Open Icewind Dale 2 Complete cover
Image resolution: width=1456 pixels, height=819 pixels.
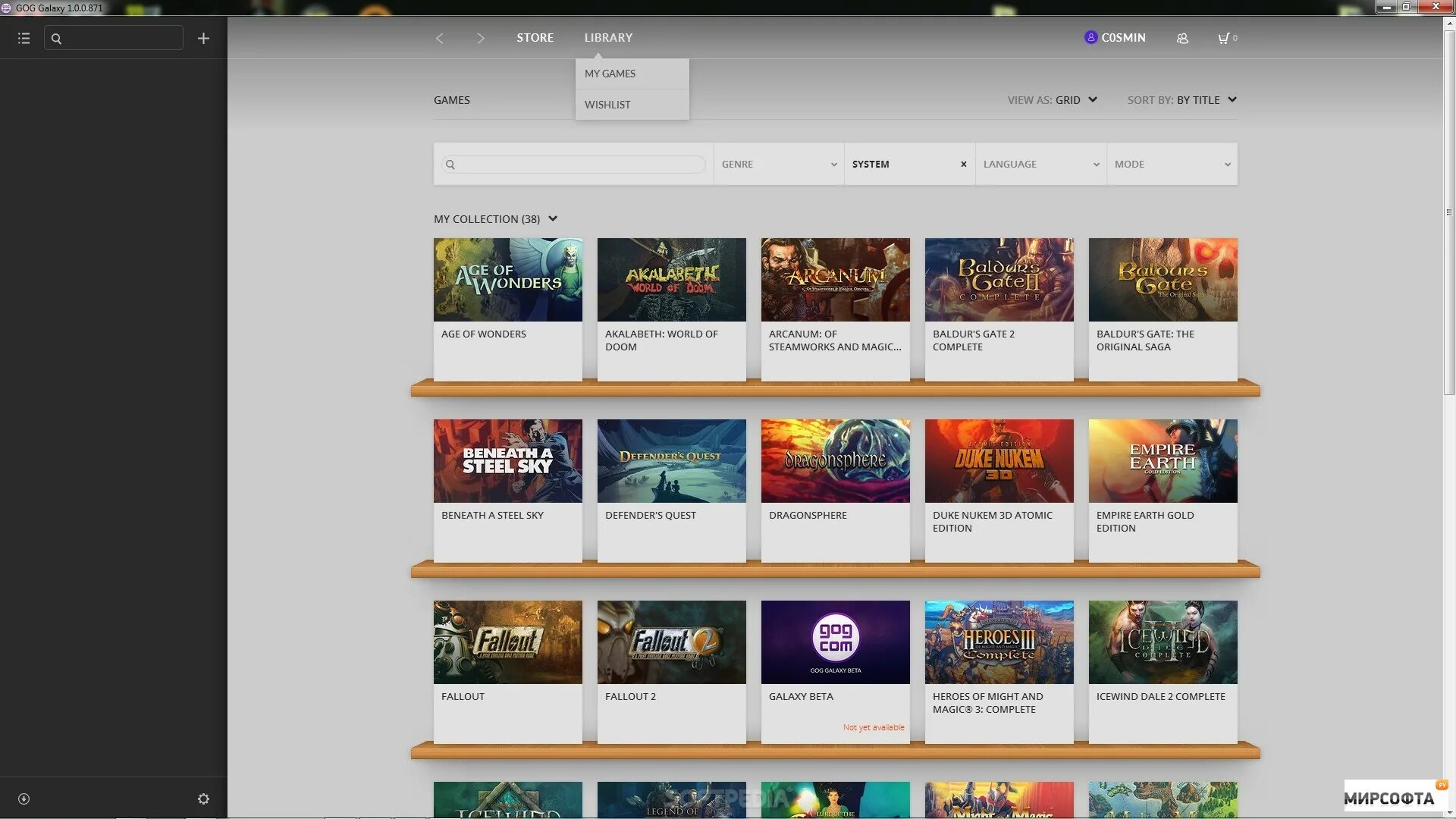point(1163,642)
